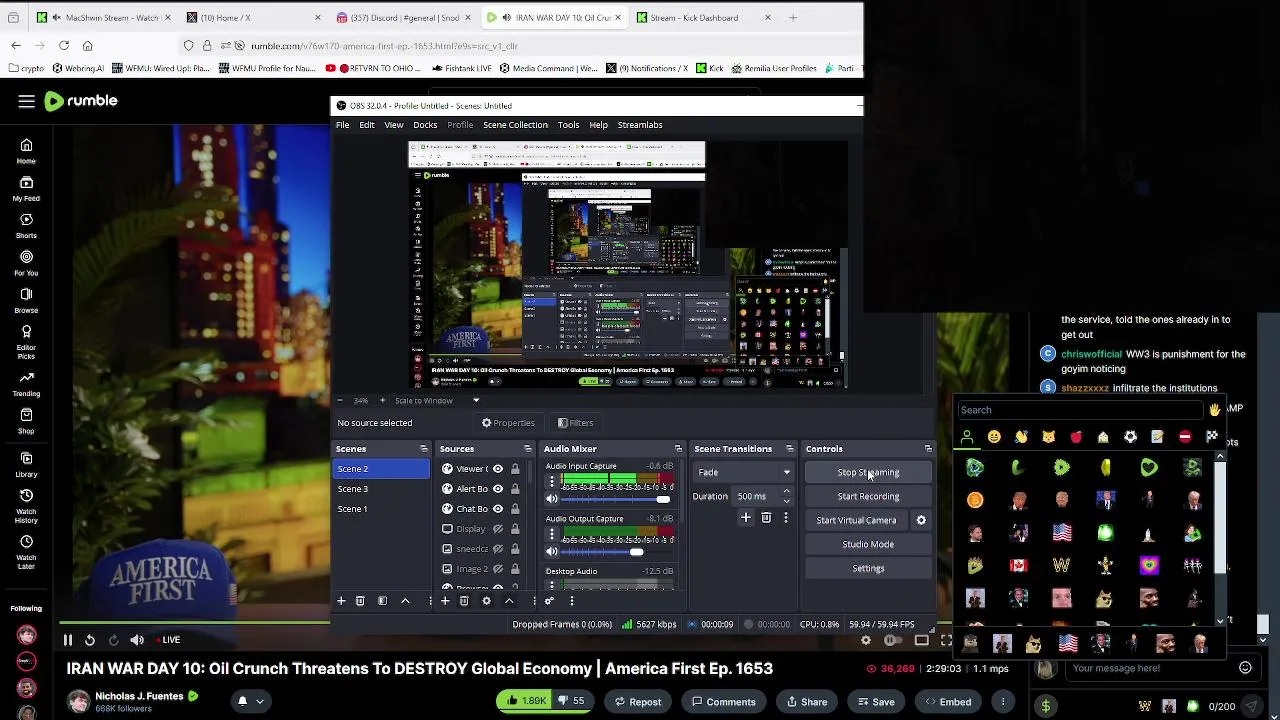1280x720 pixels.
Task: Open transition properties three-dot menu
Action: coord(786,518)
